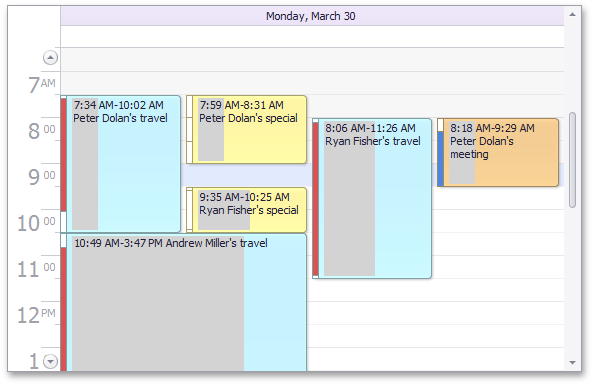Select the red status strip of Ryan Fisher's travel
595x387 pixels.
pos(315,198)
